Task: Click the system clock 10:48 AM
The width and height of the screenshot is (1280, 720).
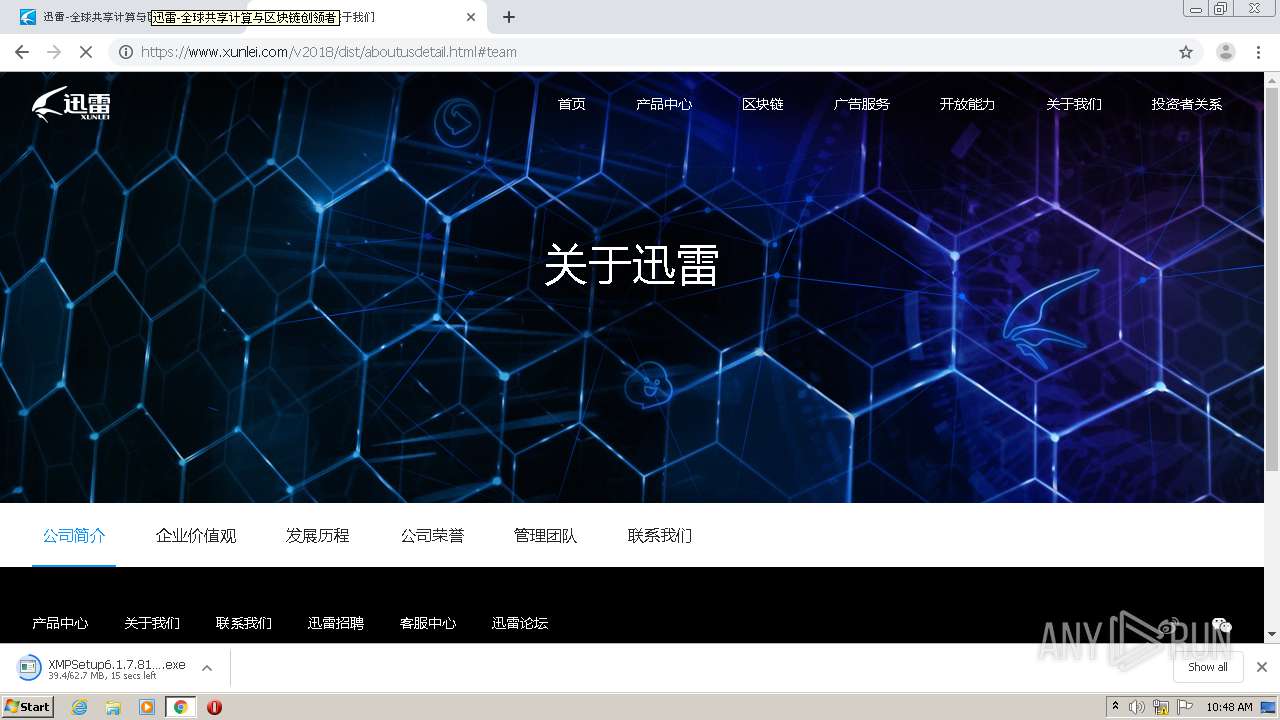Action: click(1229, 707)
